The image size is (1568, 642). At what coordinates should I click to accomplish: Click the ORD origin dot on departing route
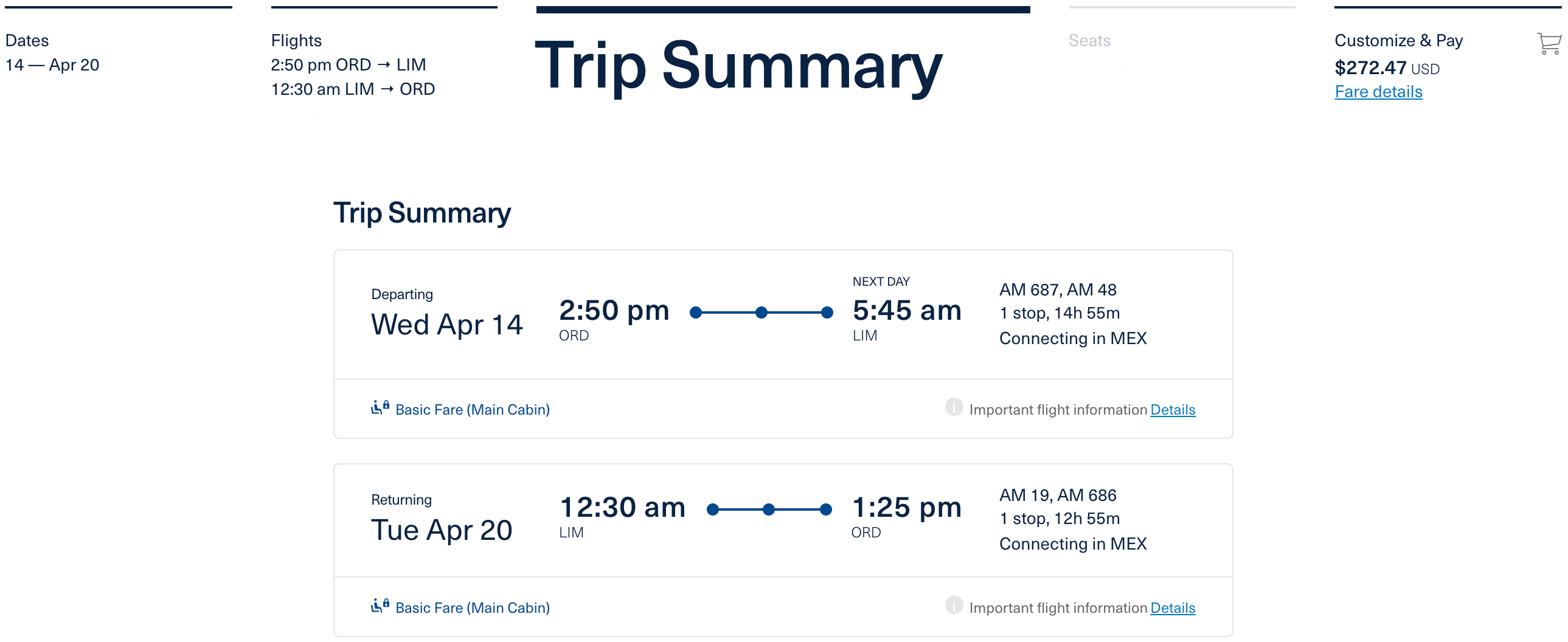pyautogui.click(x=696, y=312)
